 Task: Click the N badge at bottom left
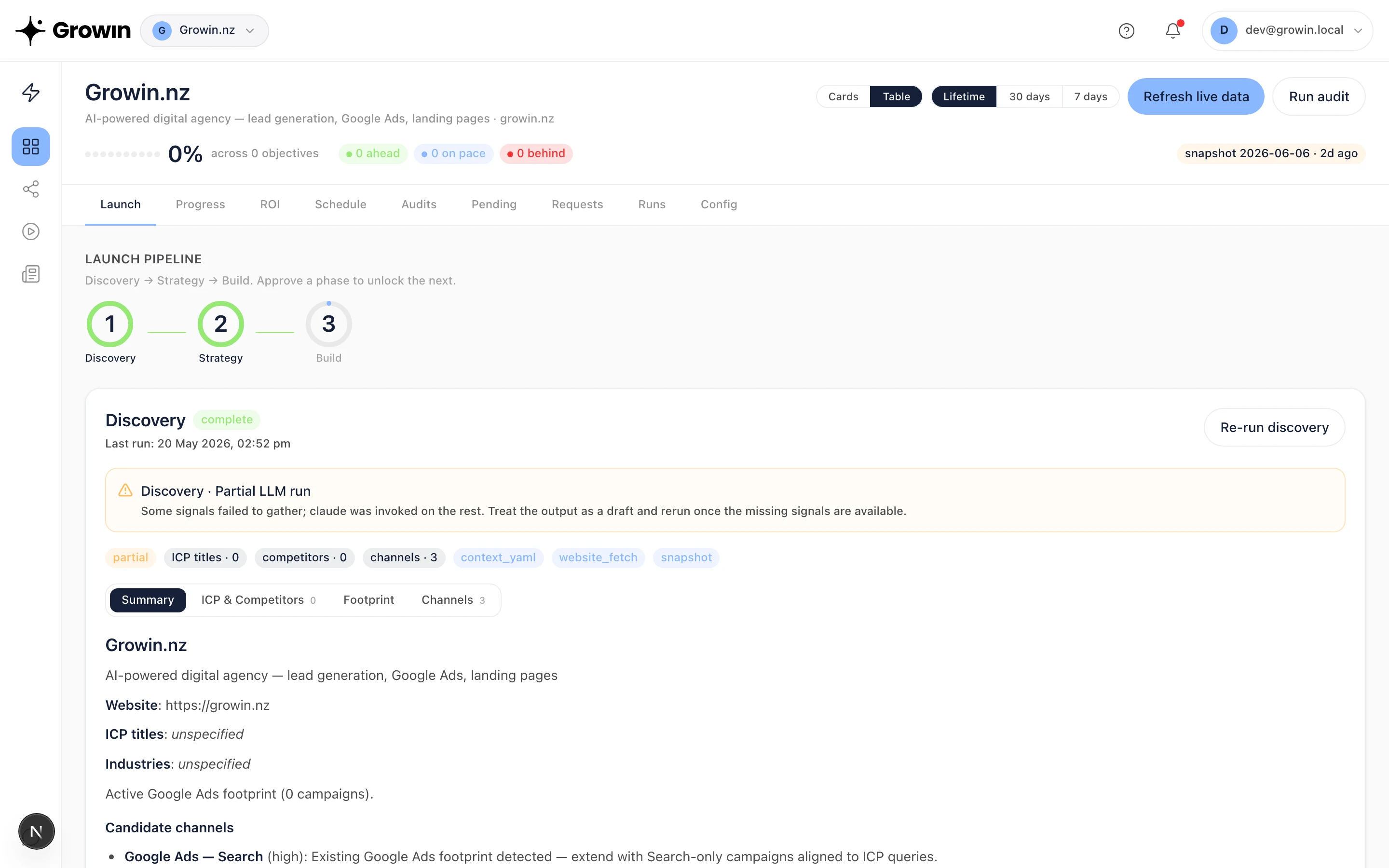[36, 831]
